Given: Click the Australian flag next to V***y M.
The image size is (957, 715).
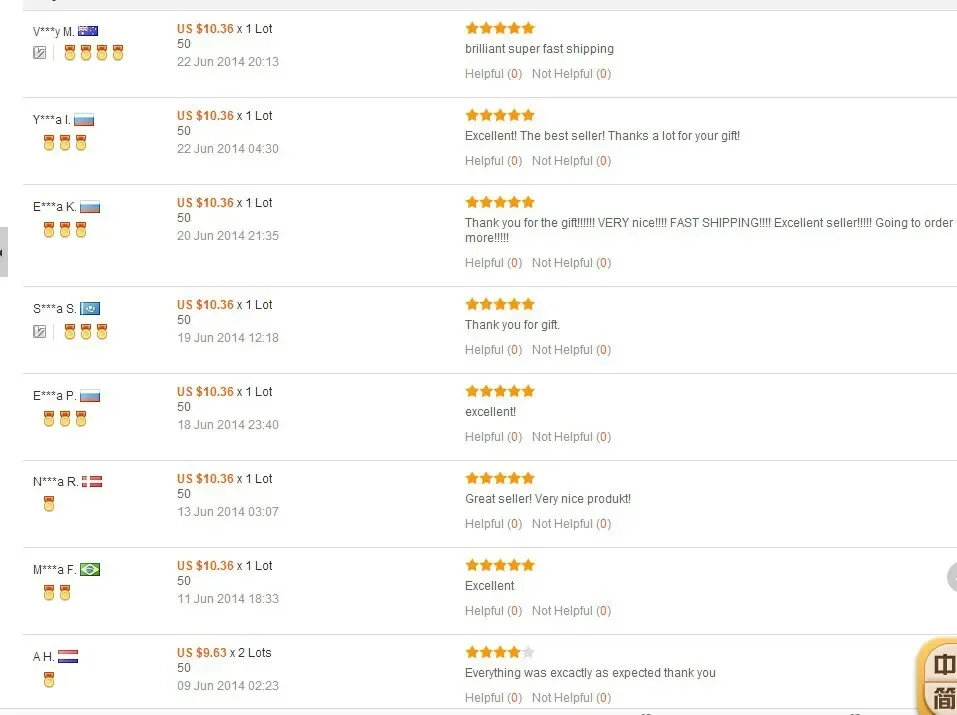Looking at the screenshot, I should (88, 31).
